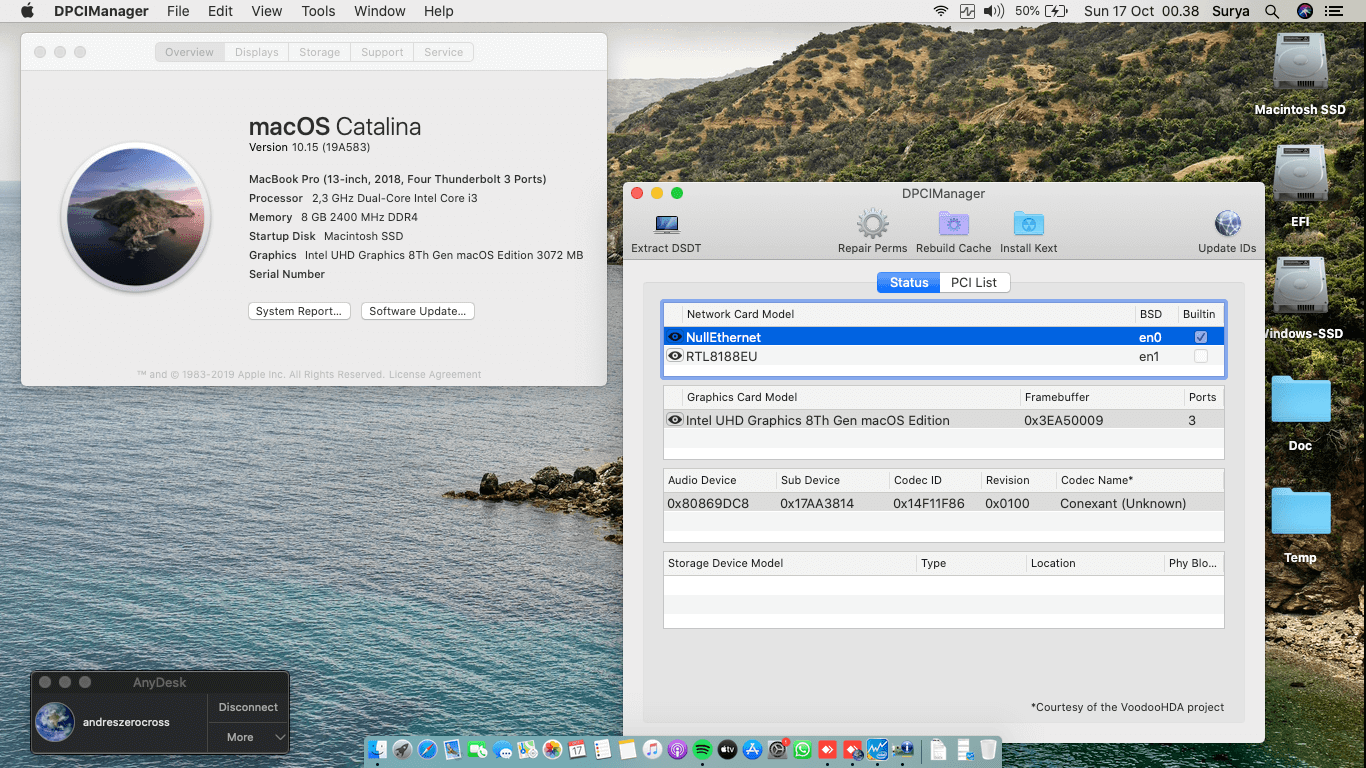Expand the AnyDesk More dropdown

tap(248, 737)
